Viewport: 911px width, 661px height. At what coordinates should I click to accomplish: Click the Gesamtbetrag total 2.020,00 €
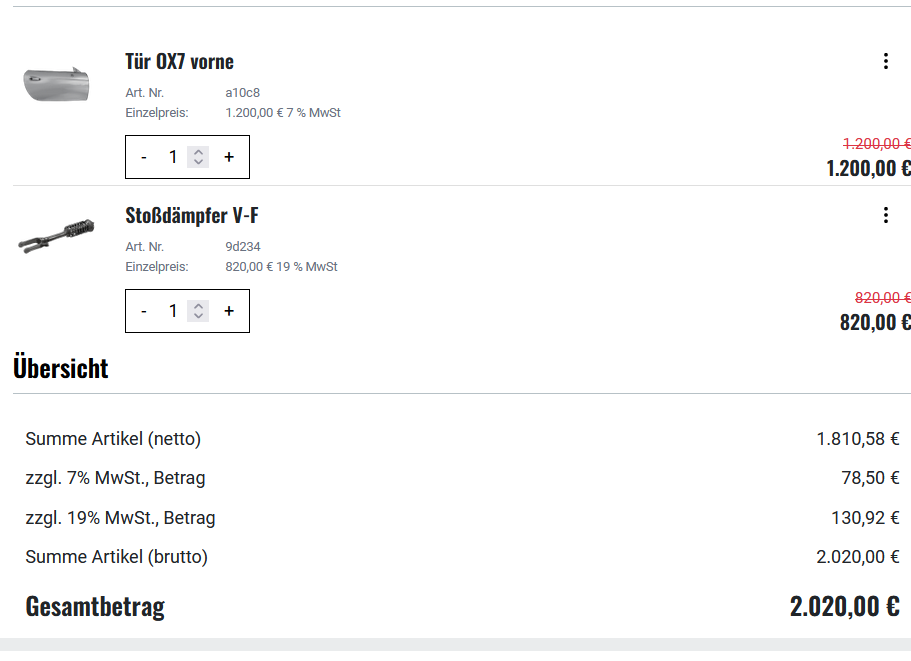point(844,606)
